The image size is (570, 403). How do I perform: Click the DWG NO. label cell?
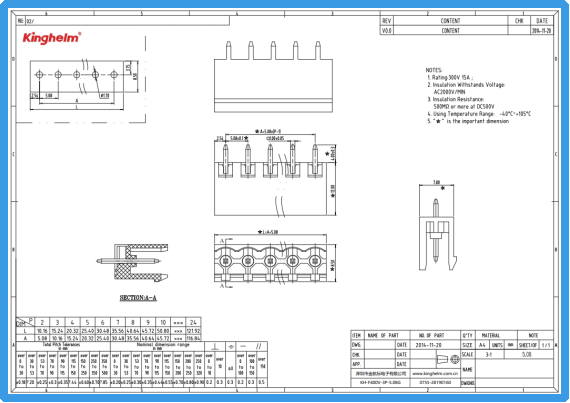click(x=467, y=383)
